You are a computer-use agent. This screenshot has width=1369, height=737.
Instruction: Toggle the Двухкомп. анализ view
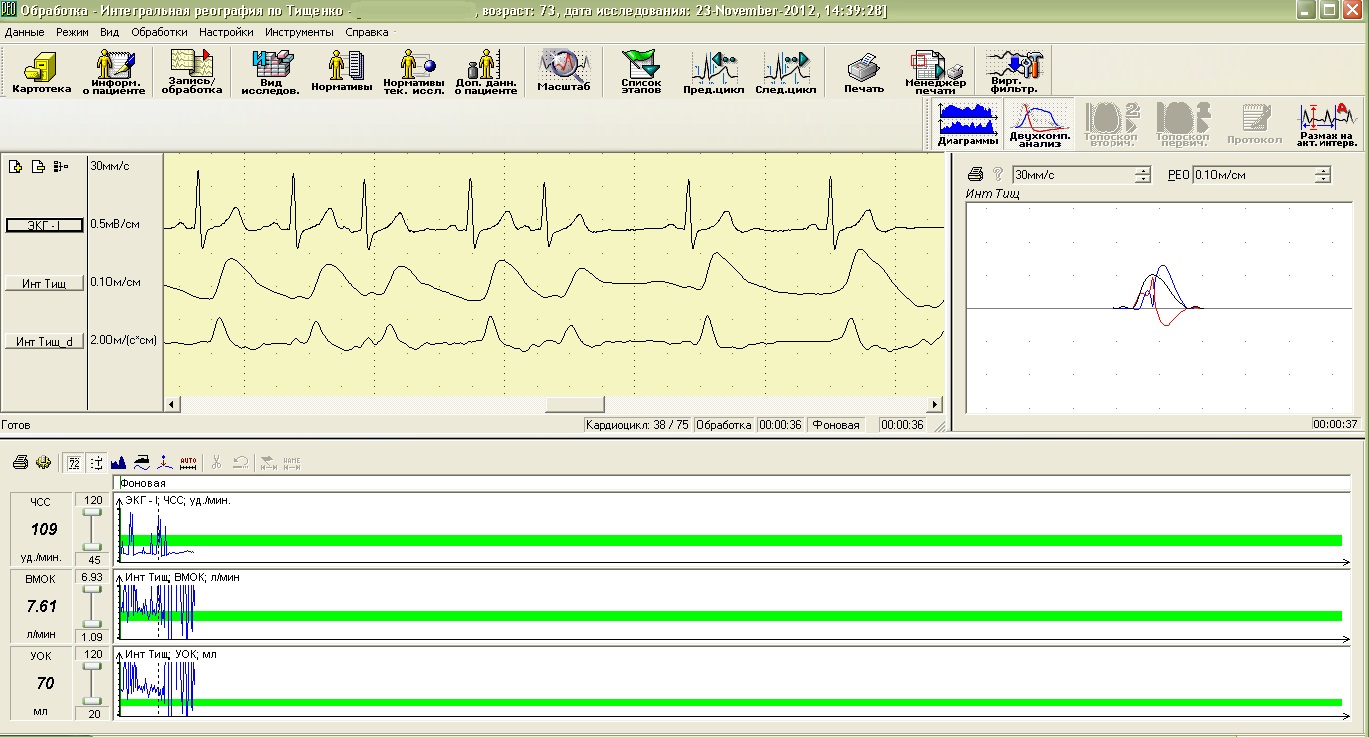tap(1039, 124)
